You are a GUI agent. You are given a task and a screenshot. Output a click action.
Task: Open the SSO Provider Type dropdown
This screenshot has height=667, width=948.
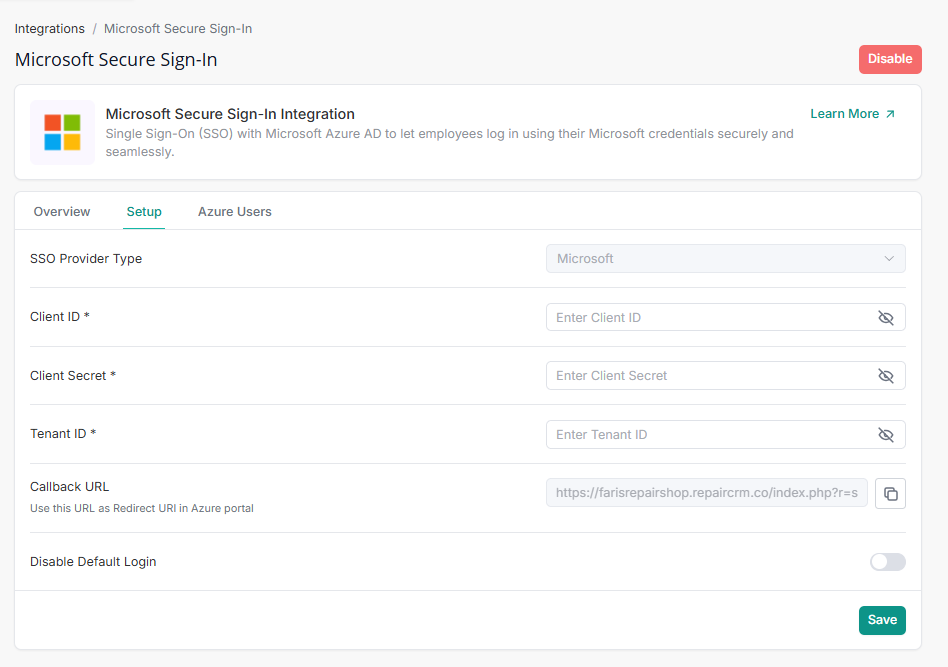[725, 259]
